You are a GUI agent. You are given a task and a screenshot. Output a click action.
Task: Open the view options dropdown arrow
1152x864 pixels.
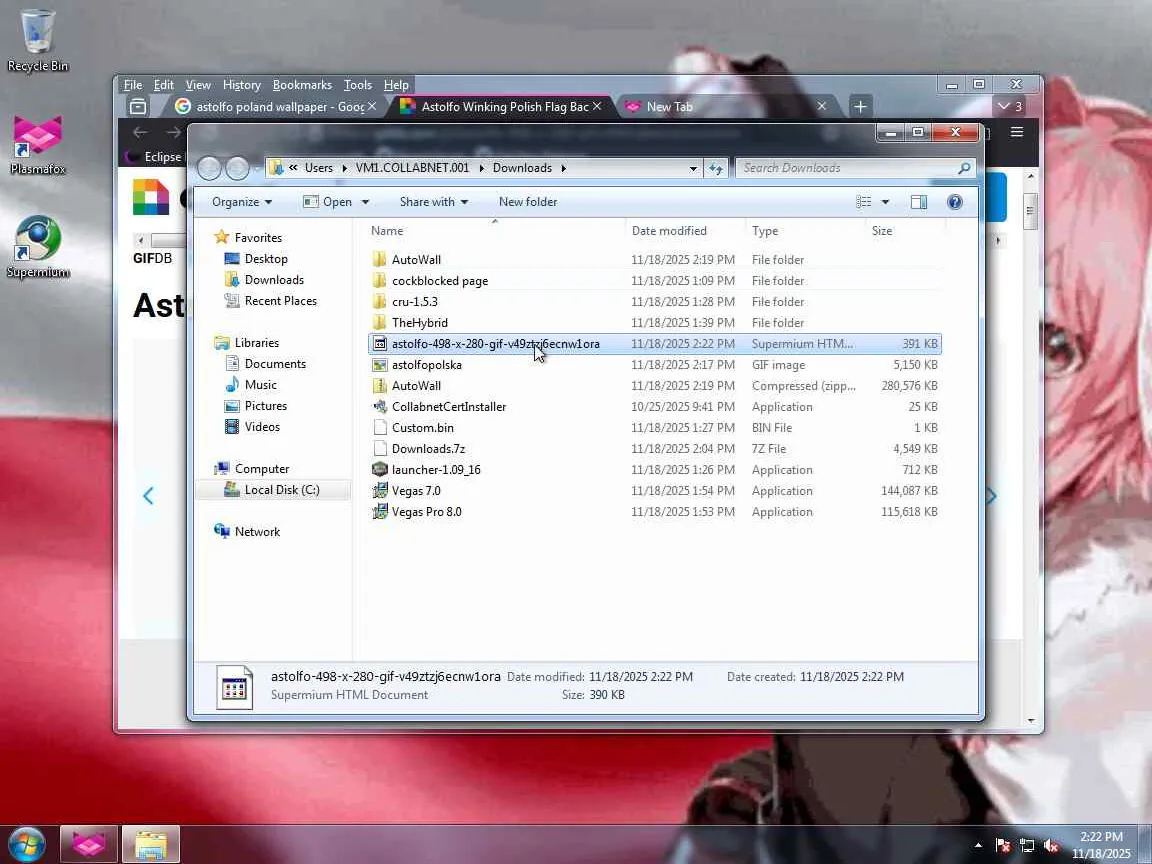pyautogui.click(x=885, y=202)
